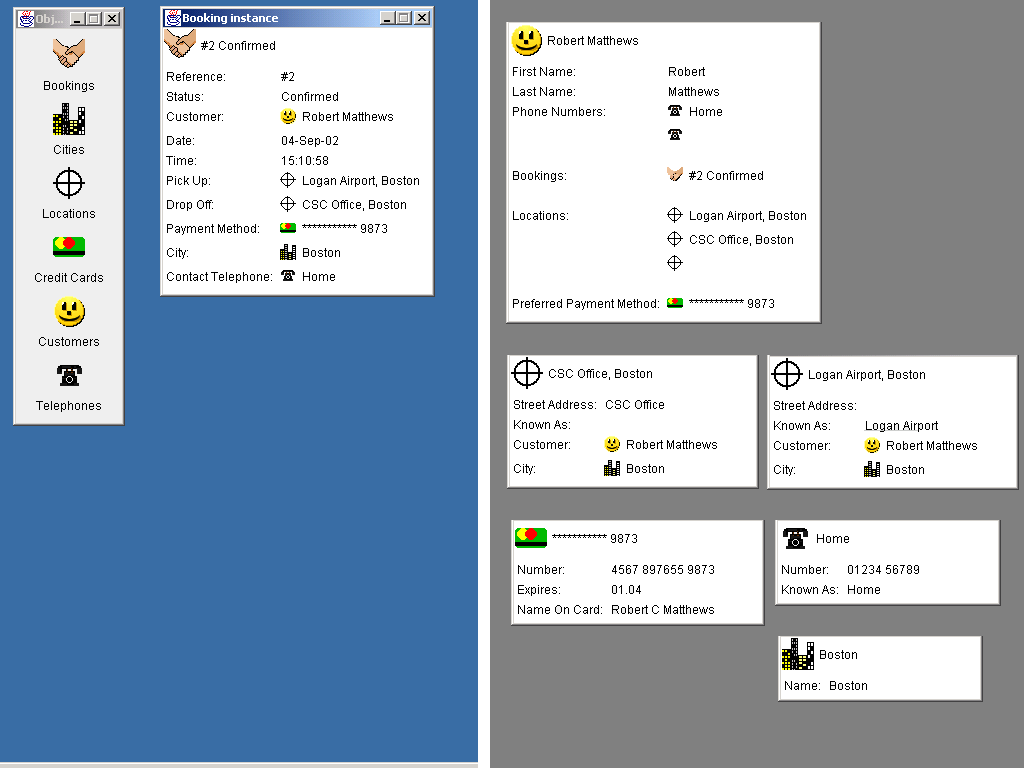Open the Cities icon in the palette

pos(69,120)
